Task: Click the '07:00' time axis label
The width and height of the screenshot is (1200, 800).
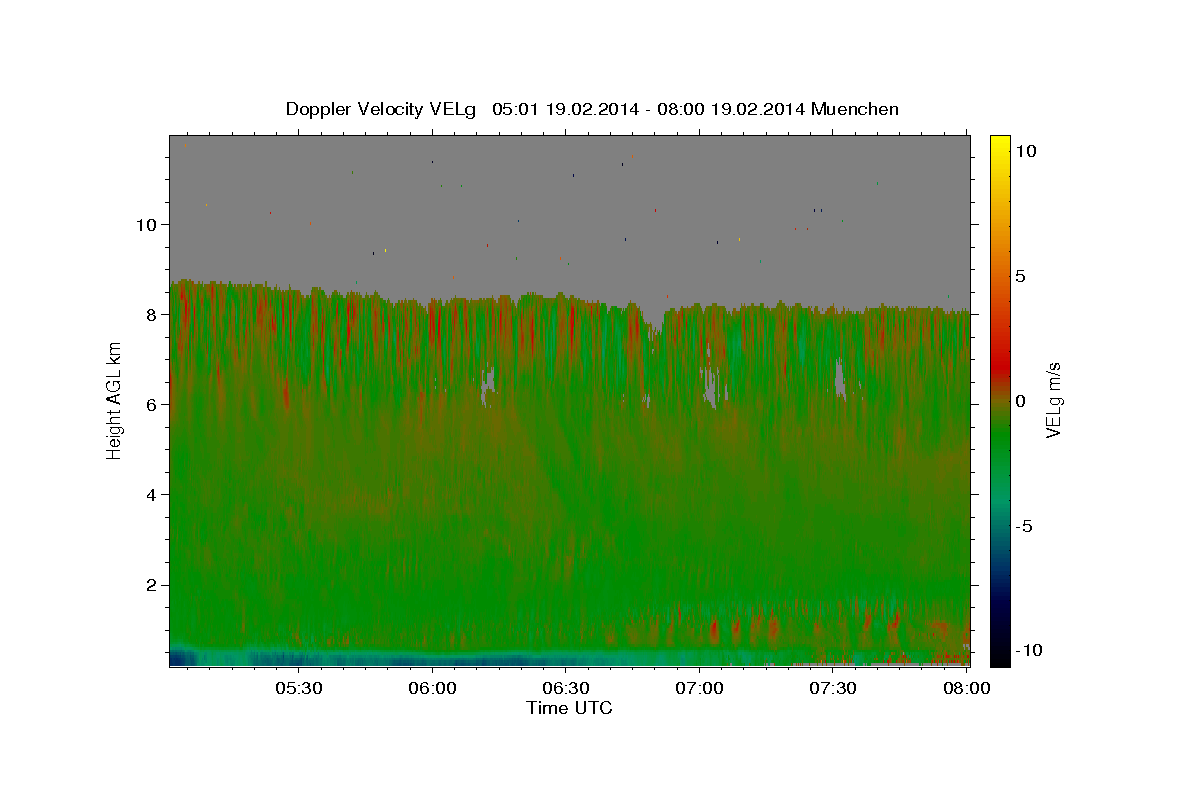Action: coord(699,688)
